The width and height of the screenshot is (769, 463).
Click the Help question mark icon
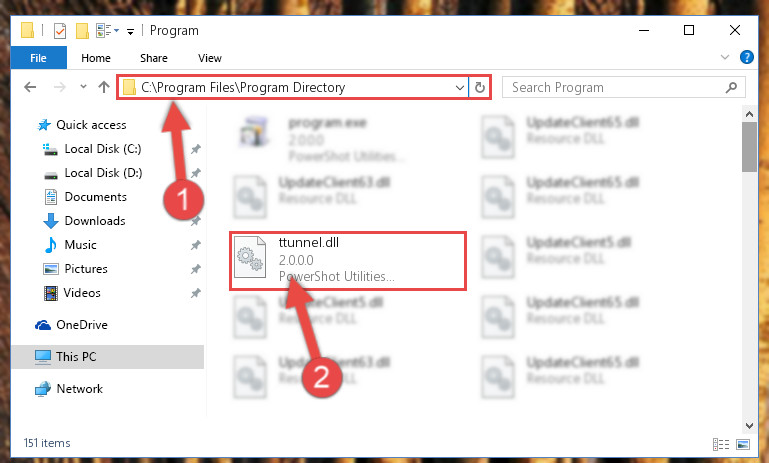click(746, 57)
